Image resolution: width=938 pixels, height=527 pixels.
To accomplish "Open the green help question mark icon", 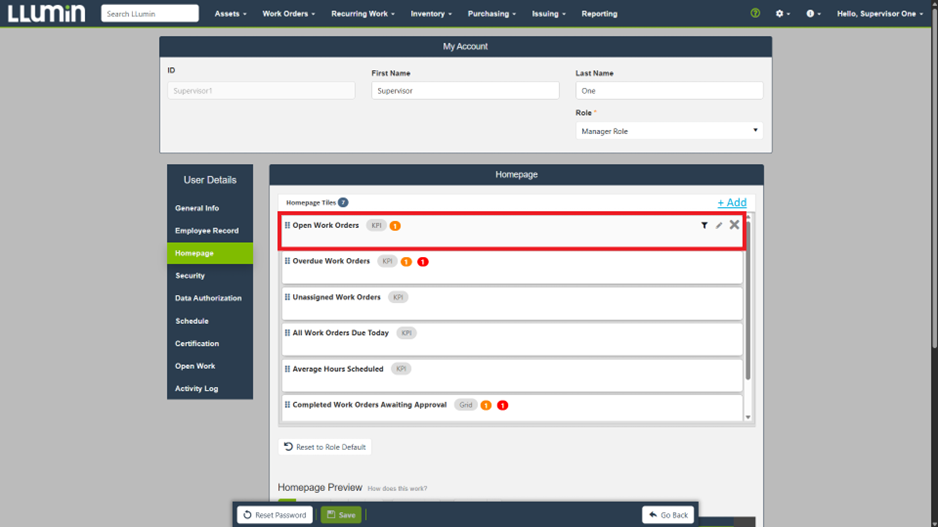I will coord(755,13).
